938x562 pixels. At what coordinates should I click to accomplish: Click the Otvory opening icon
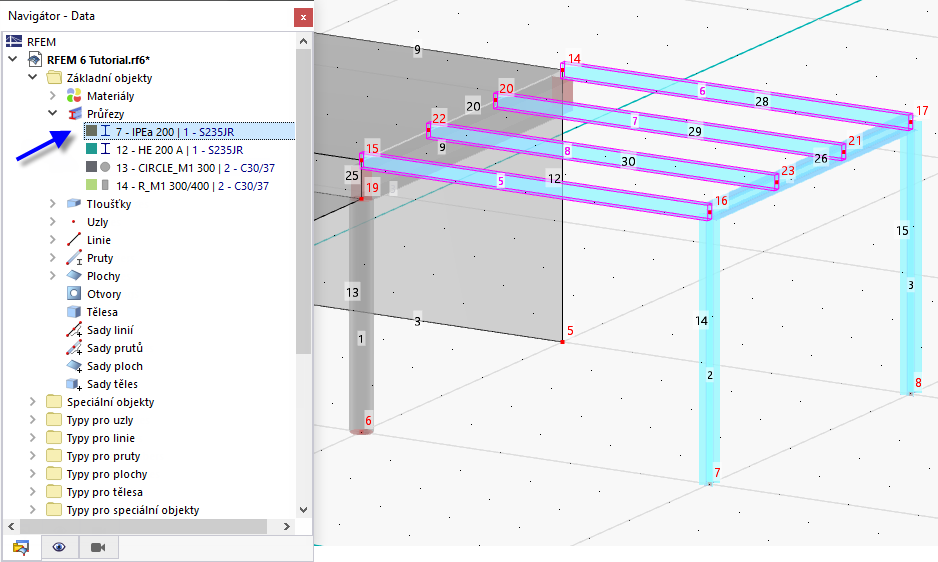tap(74, 294)
